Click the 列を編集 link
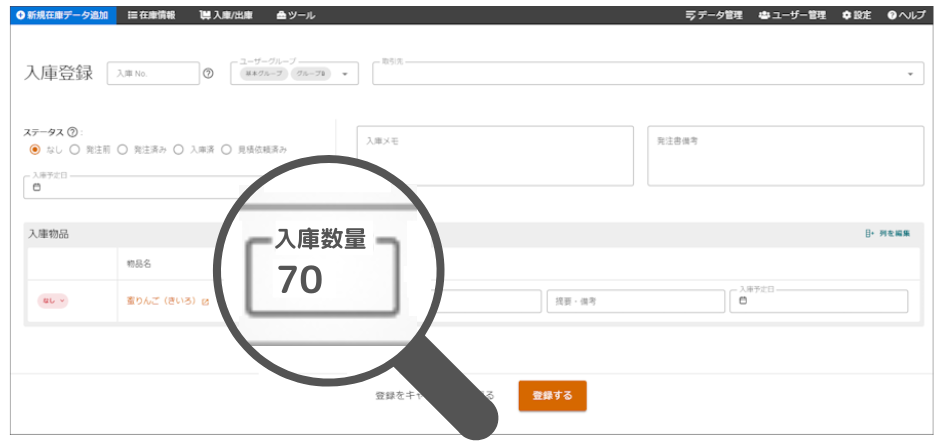The width and height of the screenshot is (942, 441). click(x=888, y=234)
